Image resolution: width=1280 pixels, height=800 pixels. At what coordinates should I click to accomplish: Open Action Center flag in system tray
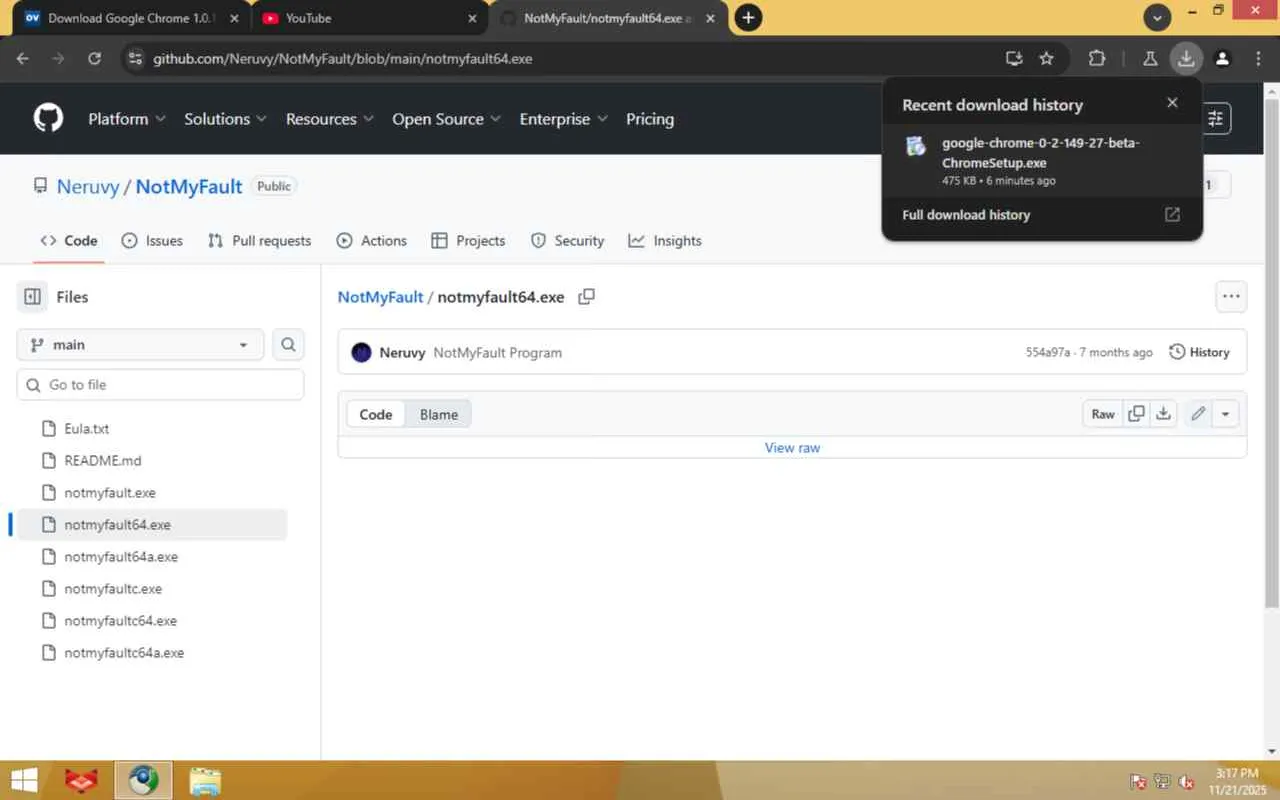click(x=1138, y=782)
